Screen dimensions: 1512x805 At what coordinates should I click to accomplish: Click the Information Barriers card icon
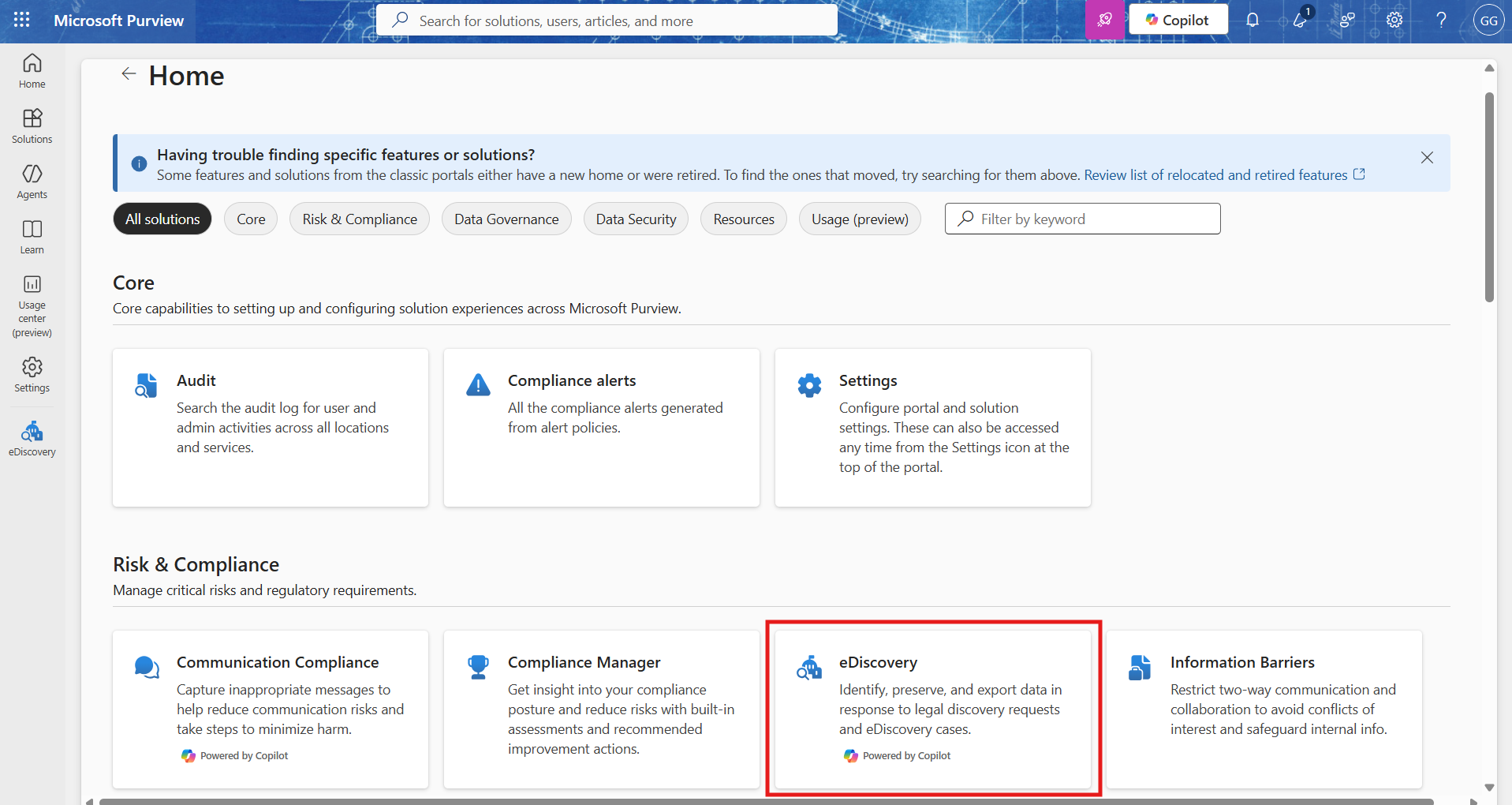1140,667
